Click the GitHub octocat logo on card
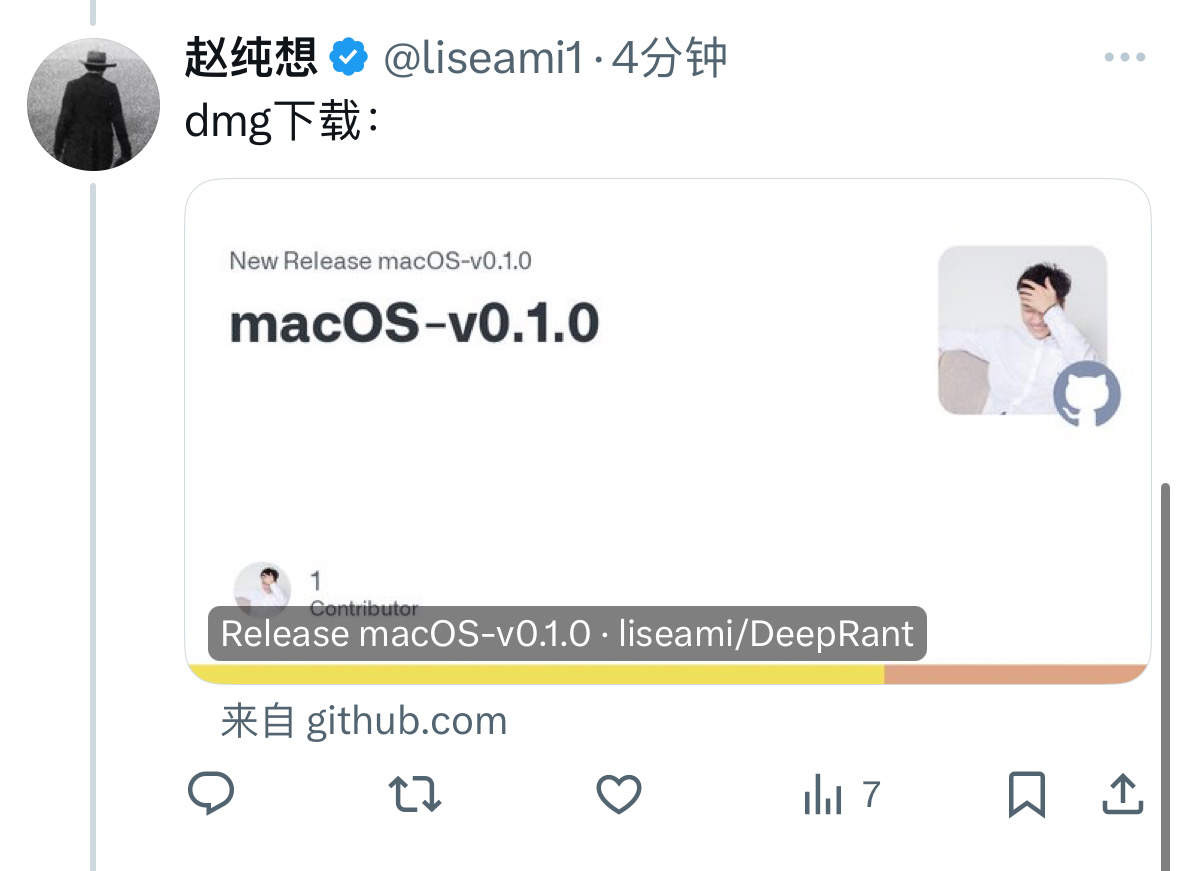Image resolution: width=1179 pixels, height=871 pixels. 1087,394
